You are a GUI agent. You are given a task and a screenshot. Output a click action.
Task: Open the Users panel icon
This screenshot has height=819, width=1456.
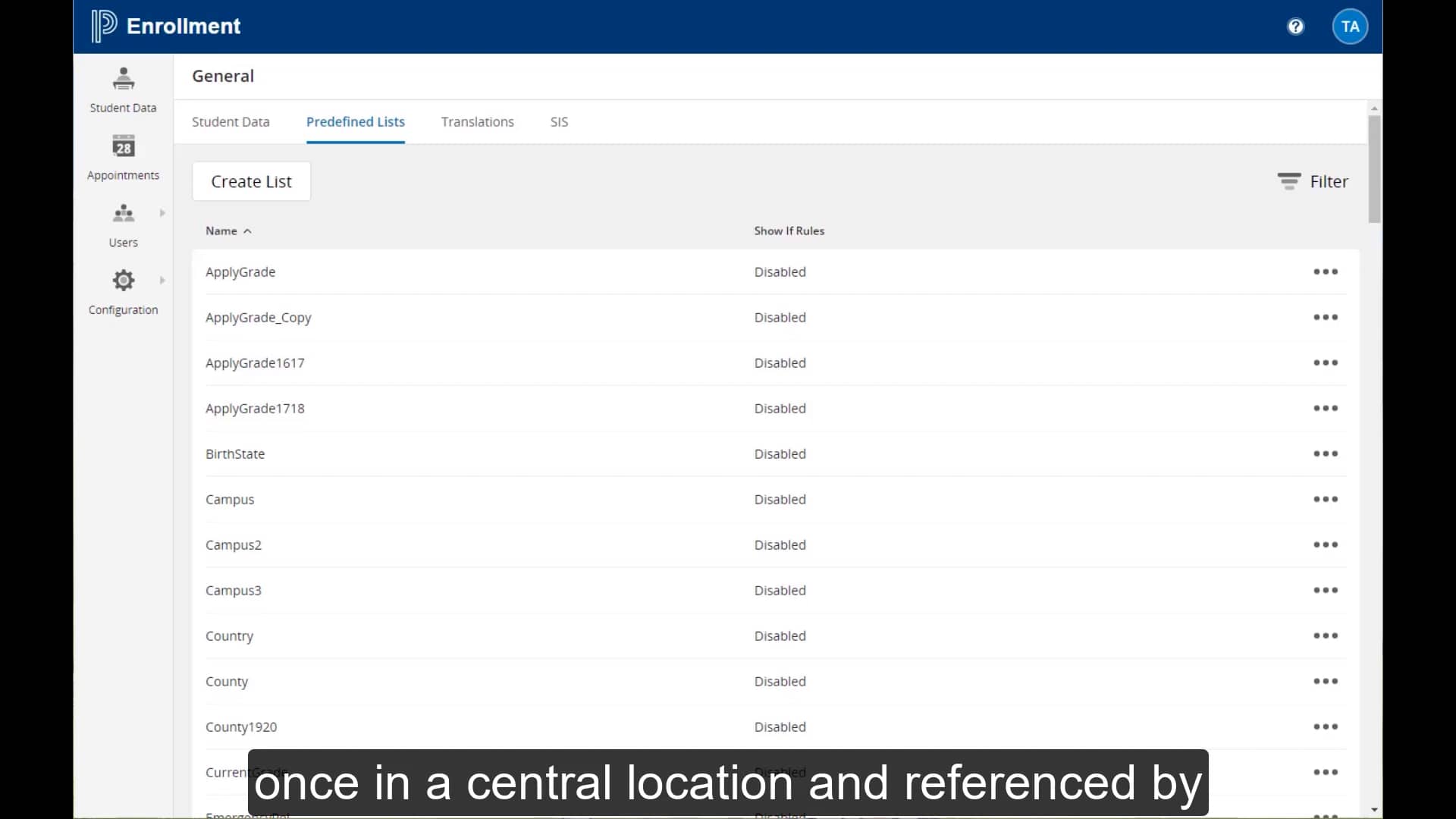pos(122,213)
